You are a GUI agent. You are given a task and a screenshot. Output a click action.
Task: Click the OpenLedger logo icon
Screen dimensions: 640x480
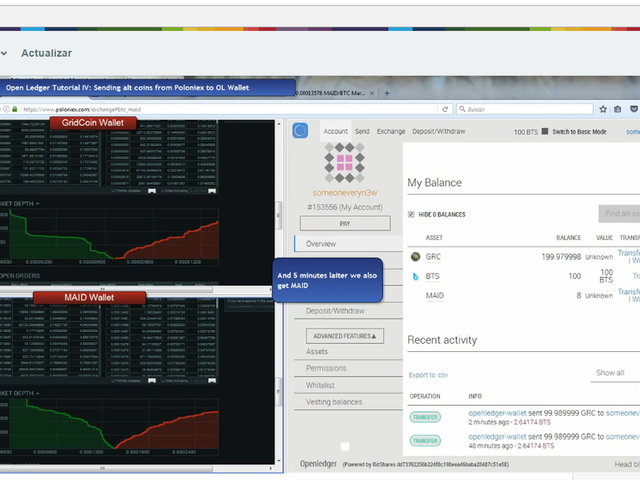pyautogui.click(x=300, y=131)
